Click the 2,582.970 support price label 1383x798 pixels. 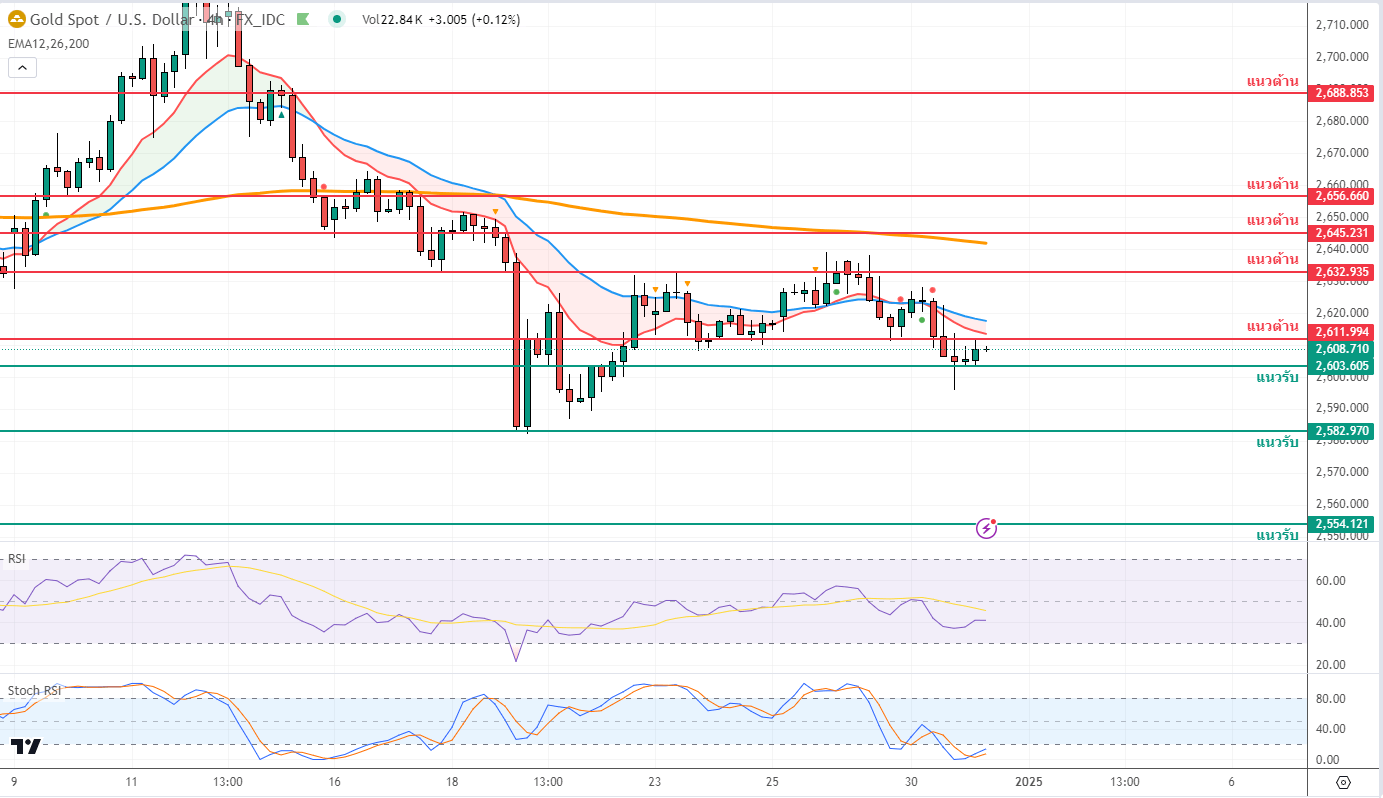1342,431
